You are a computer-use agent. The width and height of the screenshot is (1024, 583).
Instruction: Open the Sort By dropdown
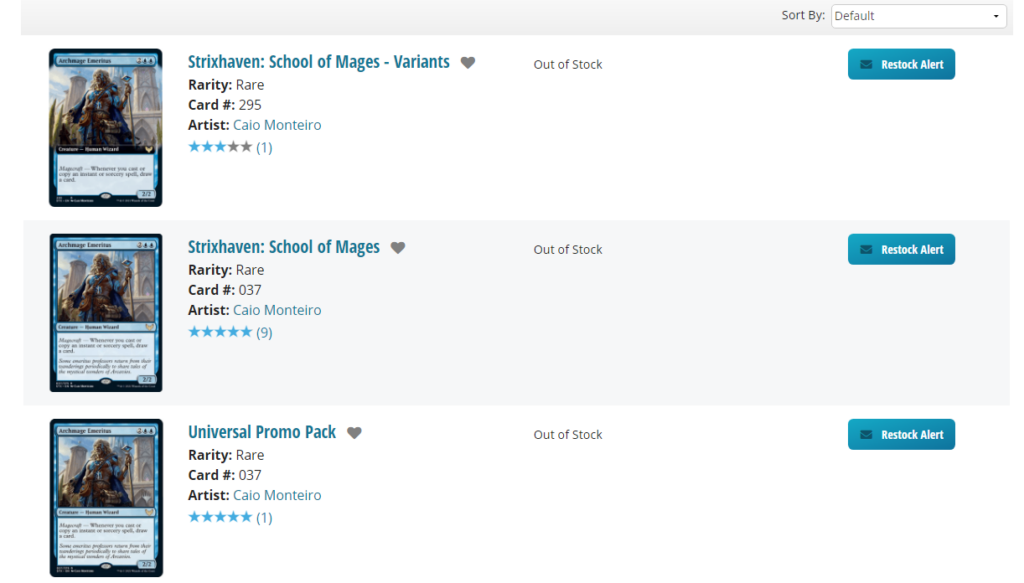[x=919, y=16]
